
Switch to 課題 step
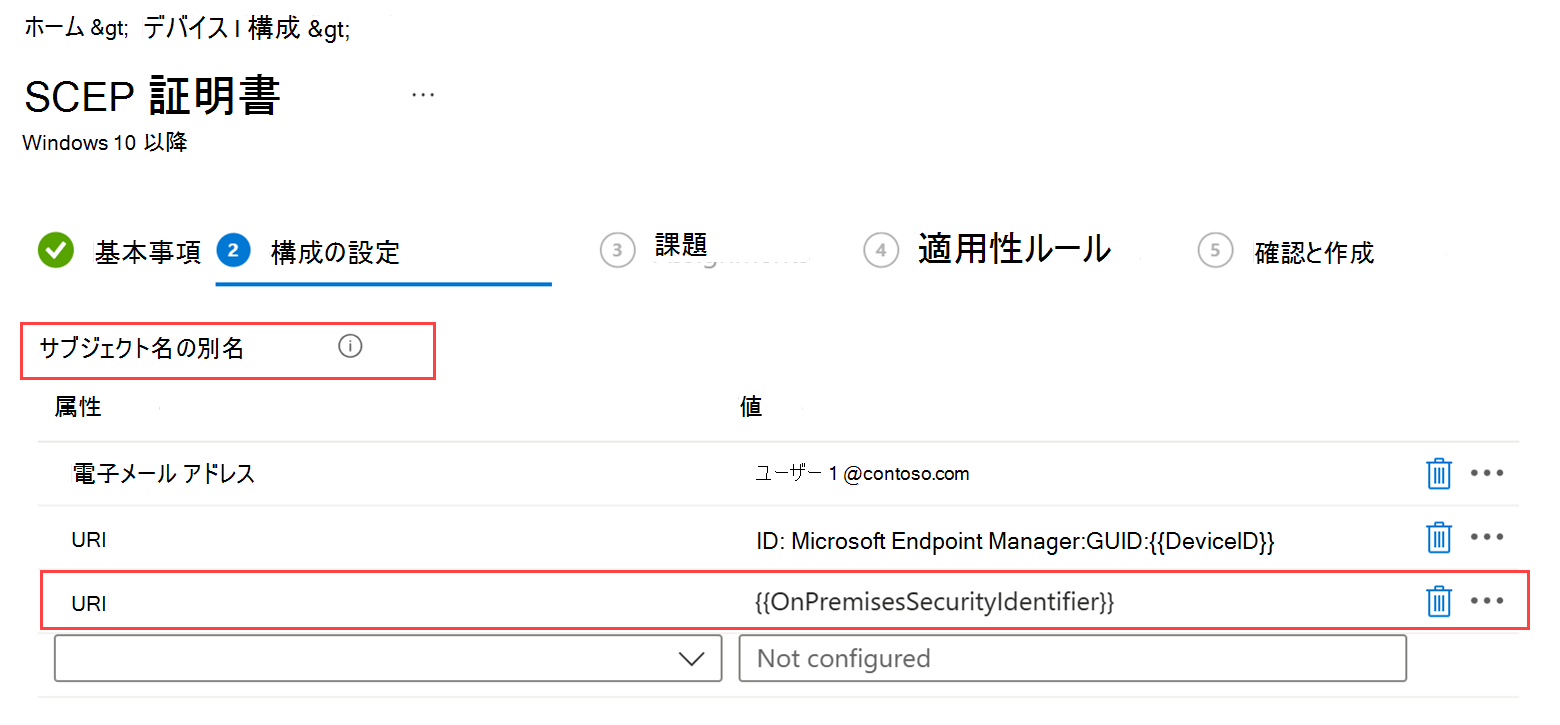(680, 246)
